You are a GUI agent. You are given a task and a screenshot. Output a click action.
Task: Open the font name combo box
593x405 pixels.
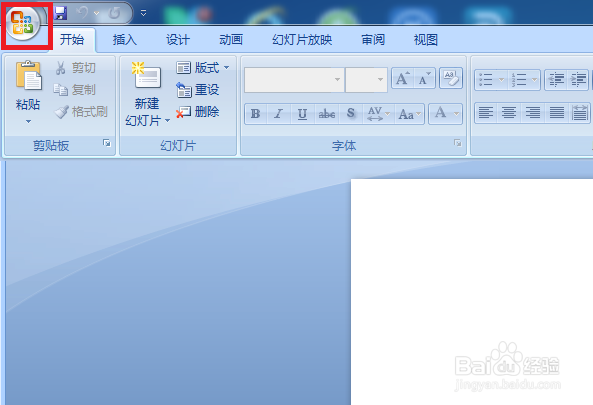coord(294,80)
